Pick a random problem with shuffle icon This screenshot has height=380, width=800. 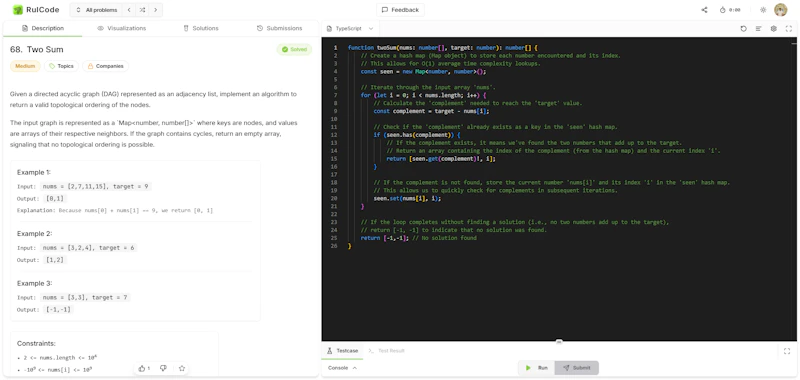(x=142, y=10)
